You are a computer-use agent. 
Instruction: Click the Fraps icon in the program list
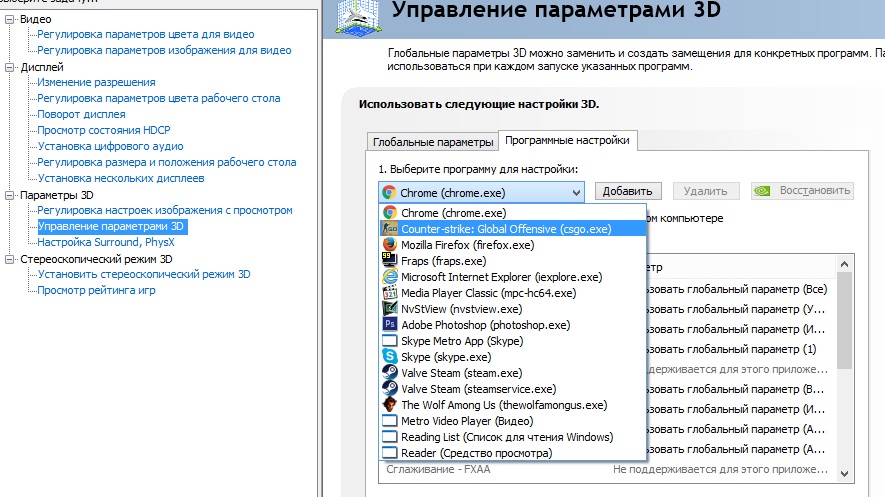point(389,260)
